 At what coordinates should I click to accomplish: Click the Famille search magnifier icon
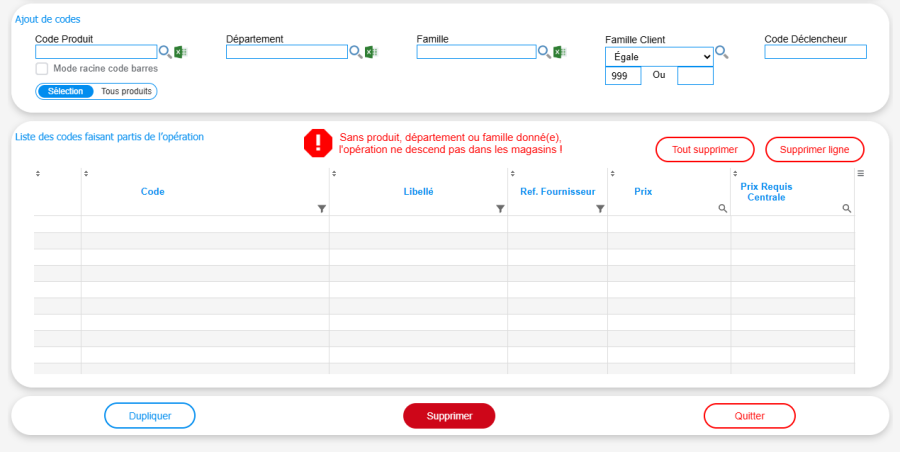544,52
